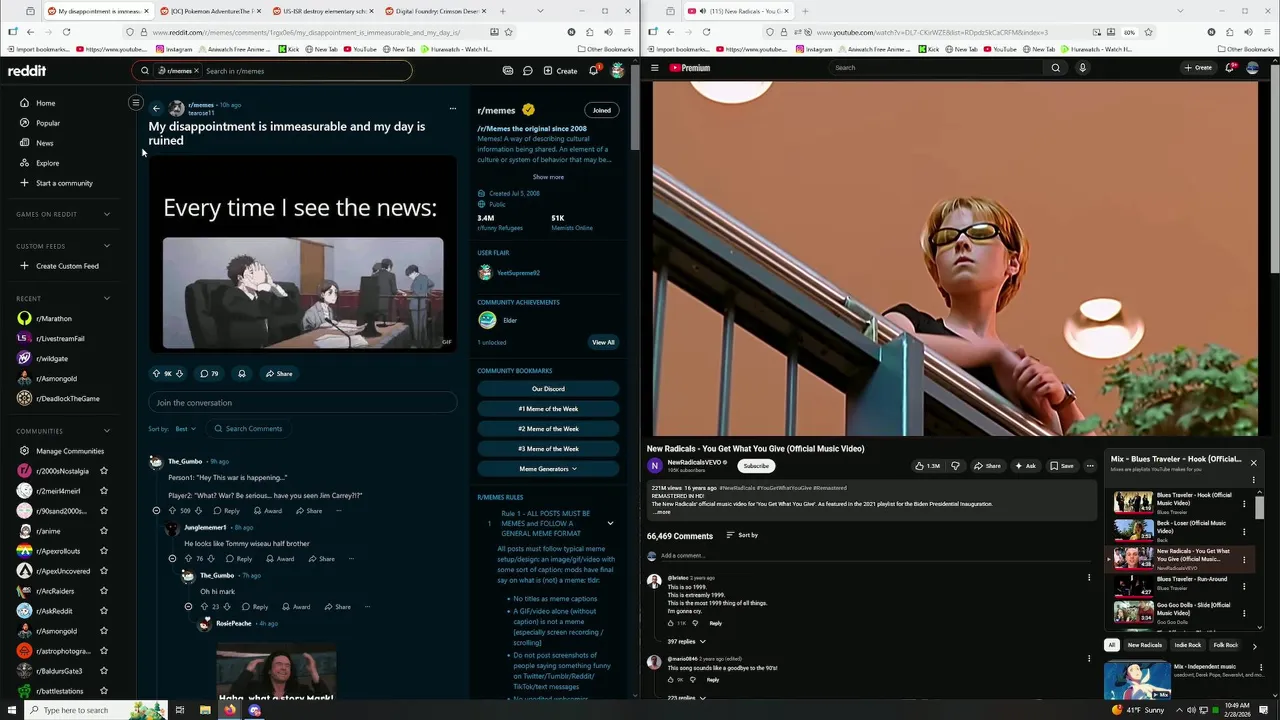
Task: Upvote The_Gumbo's top comment
Action: tap(171, 511)
